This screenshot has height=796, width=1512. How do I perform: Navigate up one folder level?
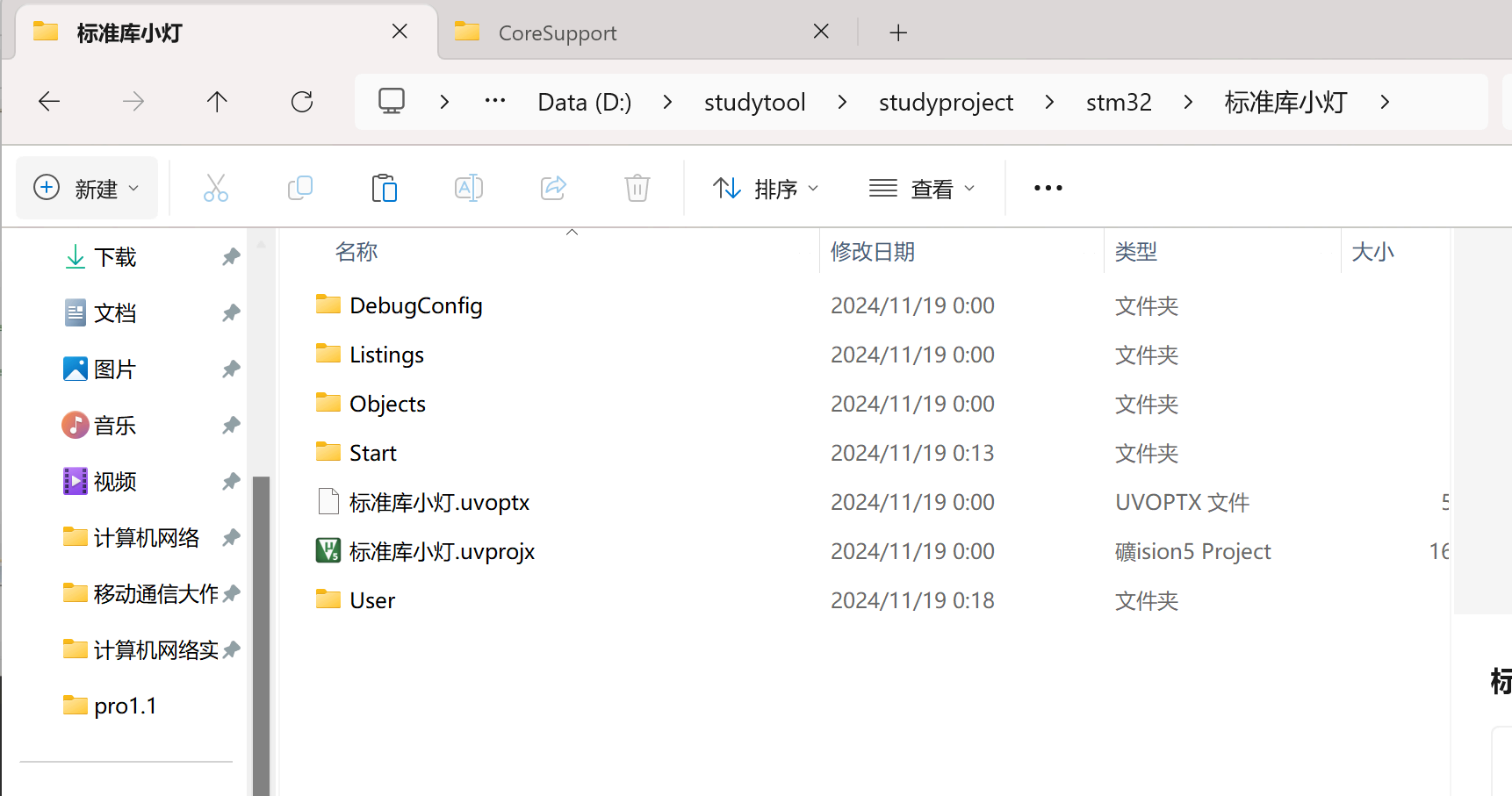point(217,102)
